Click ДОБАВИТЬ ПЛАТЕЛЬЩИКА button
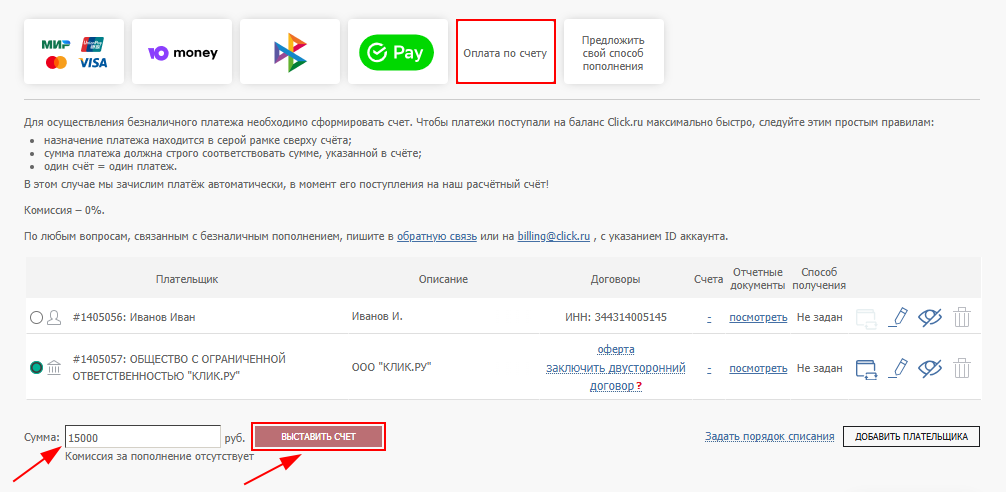The image size is (1006, 492). (x=911, y=436)
